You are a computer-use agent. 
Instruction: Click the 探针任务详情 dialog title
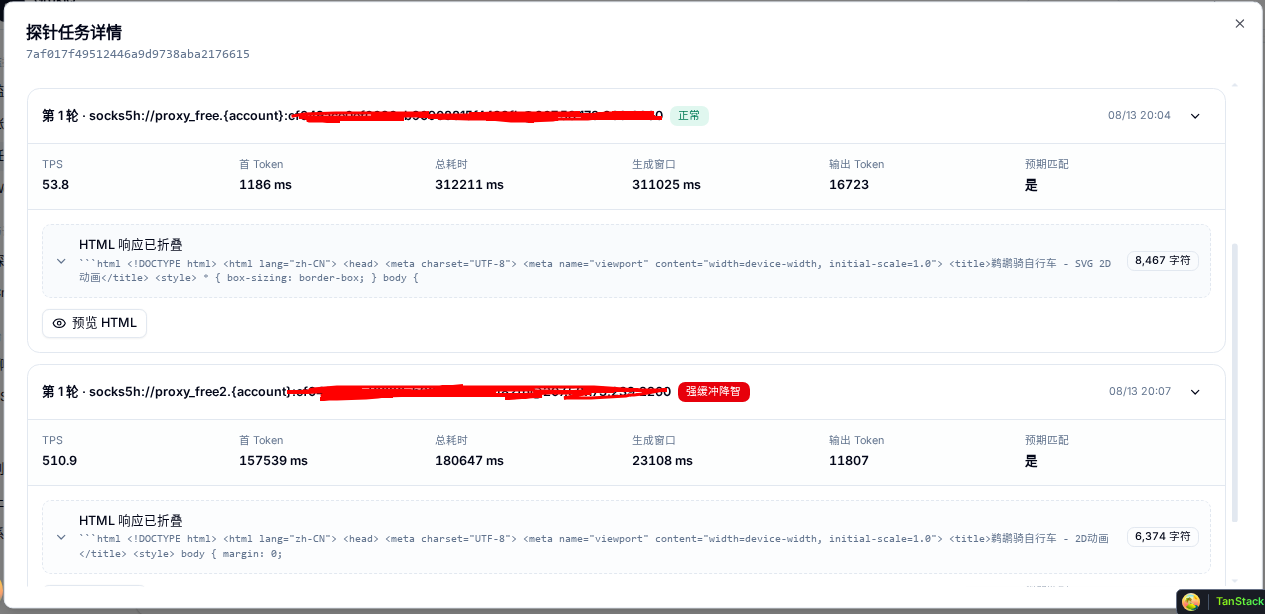(74, 32)
